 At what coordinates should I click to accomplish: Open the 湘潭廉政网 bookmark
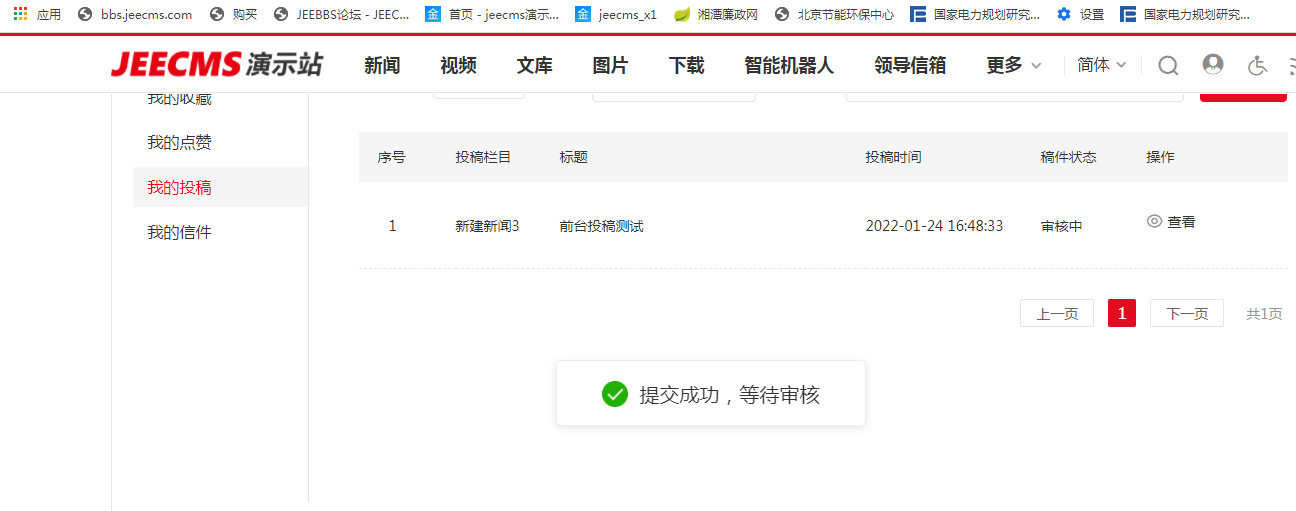click(x=716, y=14)
